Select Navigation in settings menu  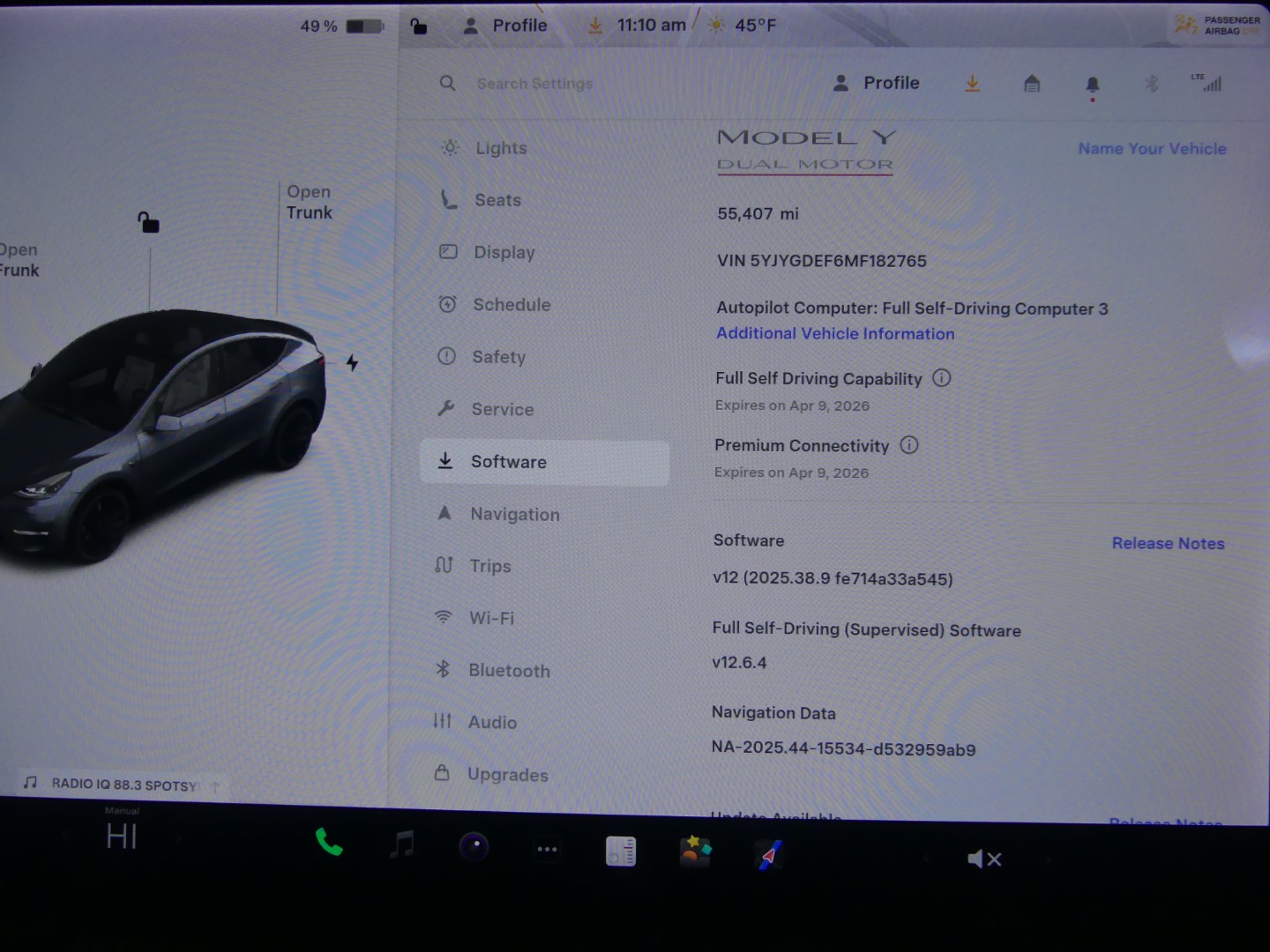[x=514, y=514]
